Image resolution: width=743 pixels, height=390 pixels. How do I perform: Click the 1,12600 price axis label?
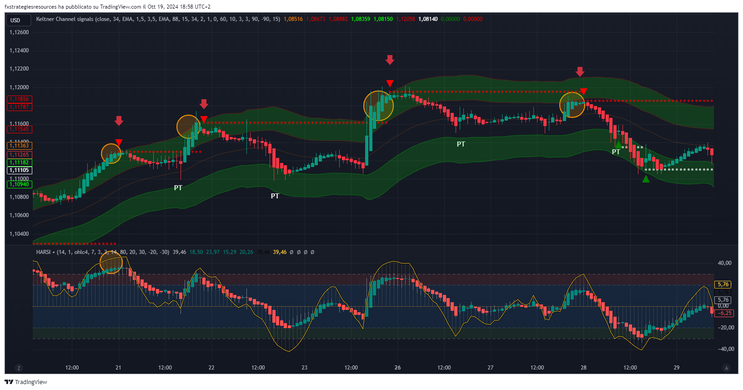click(x=19, y=32)
